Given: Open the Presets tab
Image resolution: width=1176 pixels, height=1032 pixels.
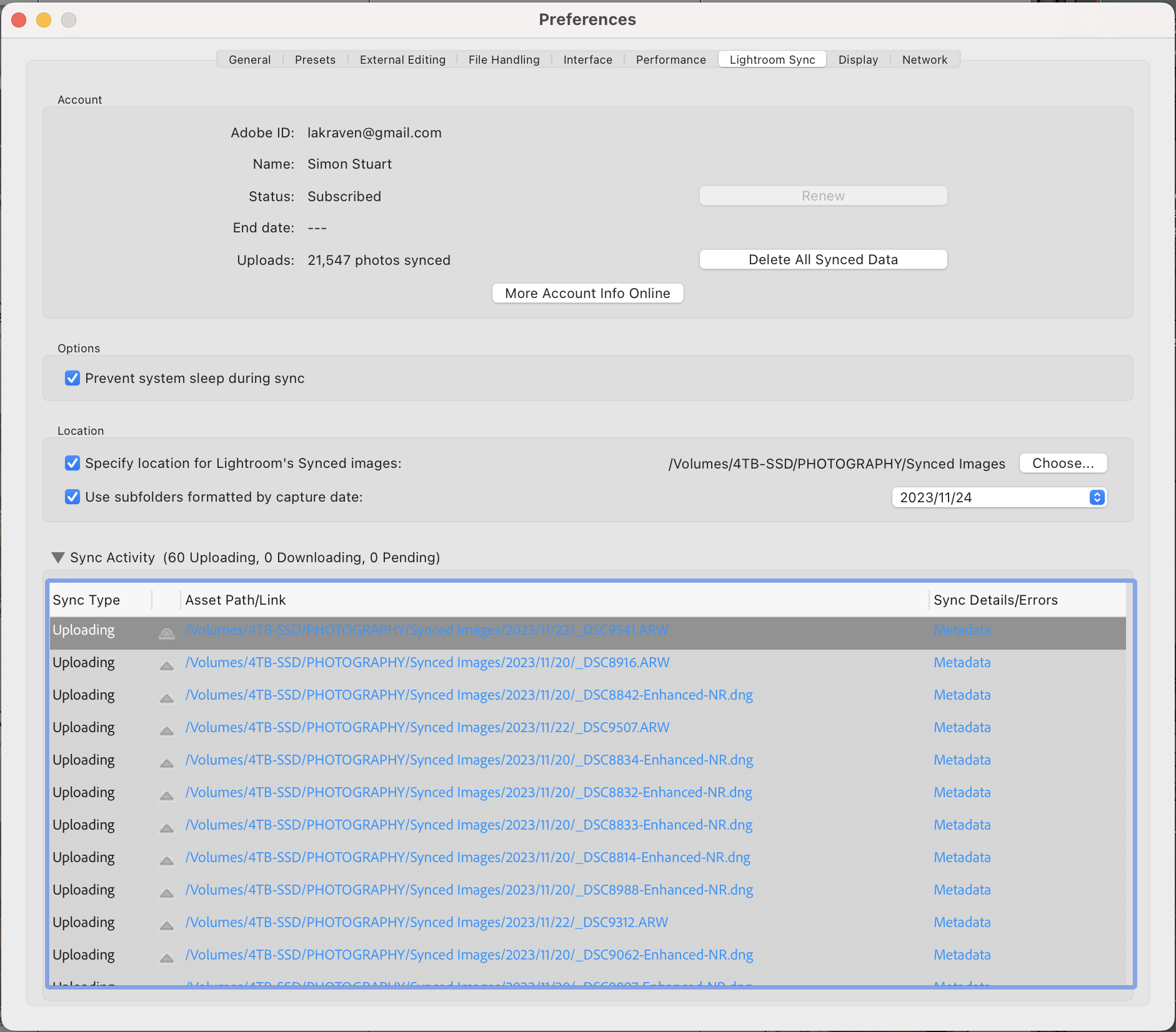Looking at the screenshot, I should coord(316,59).
